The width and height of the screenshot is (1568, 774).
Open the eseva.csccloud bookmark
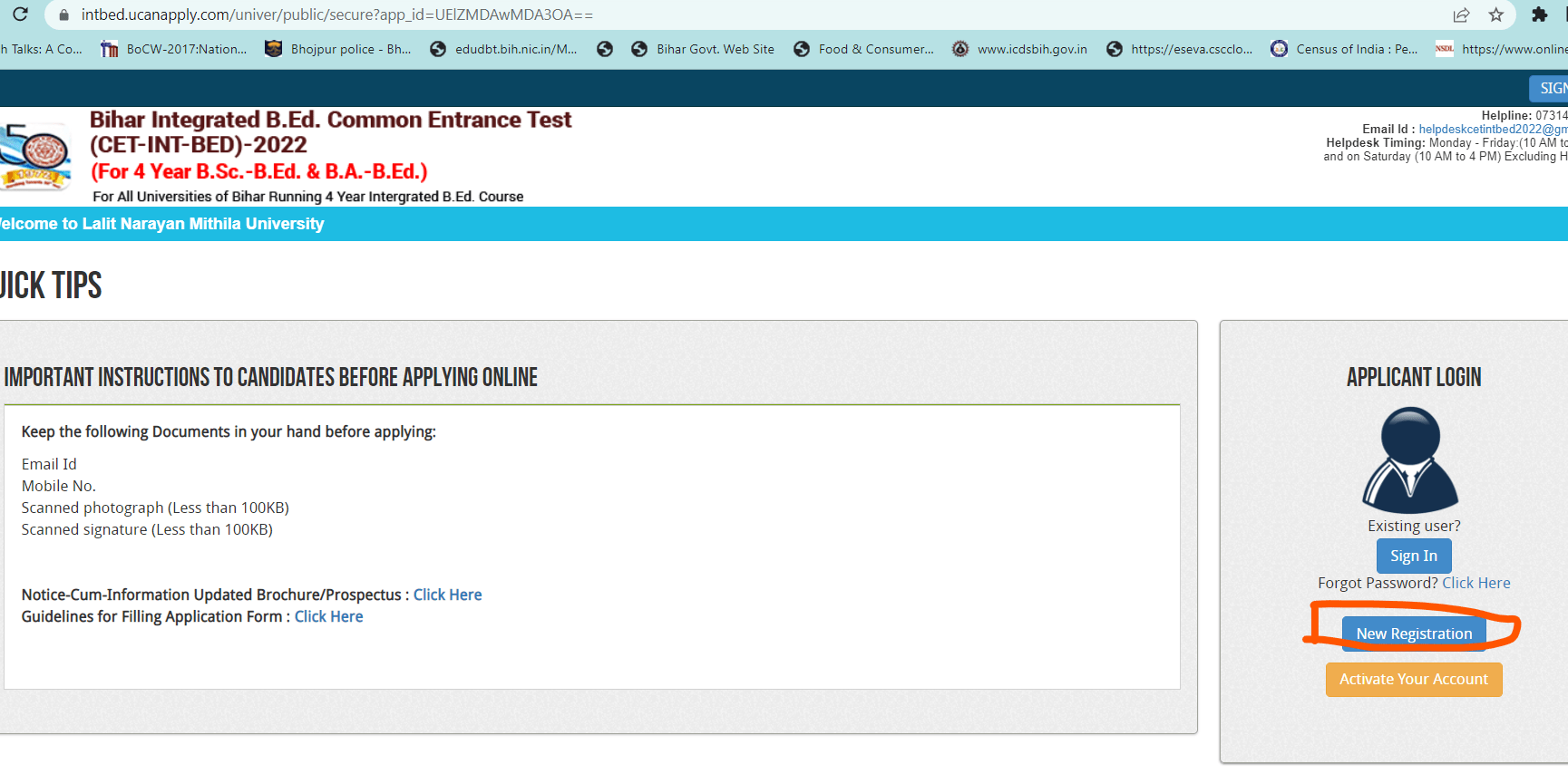point(1179,49)
